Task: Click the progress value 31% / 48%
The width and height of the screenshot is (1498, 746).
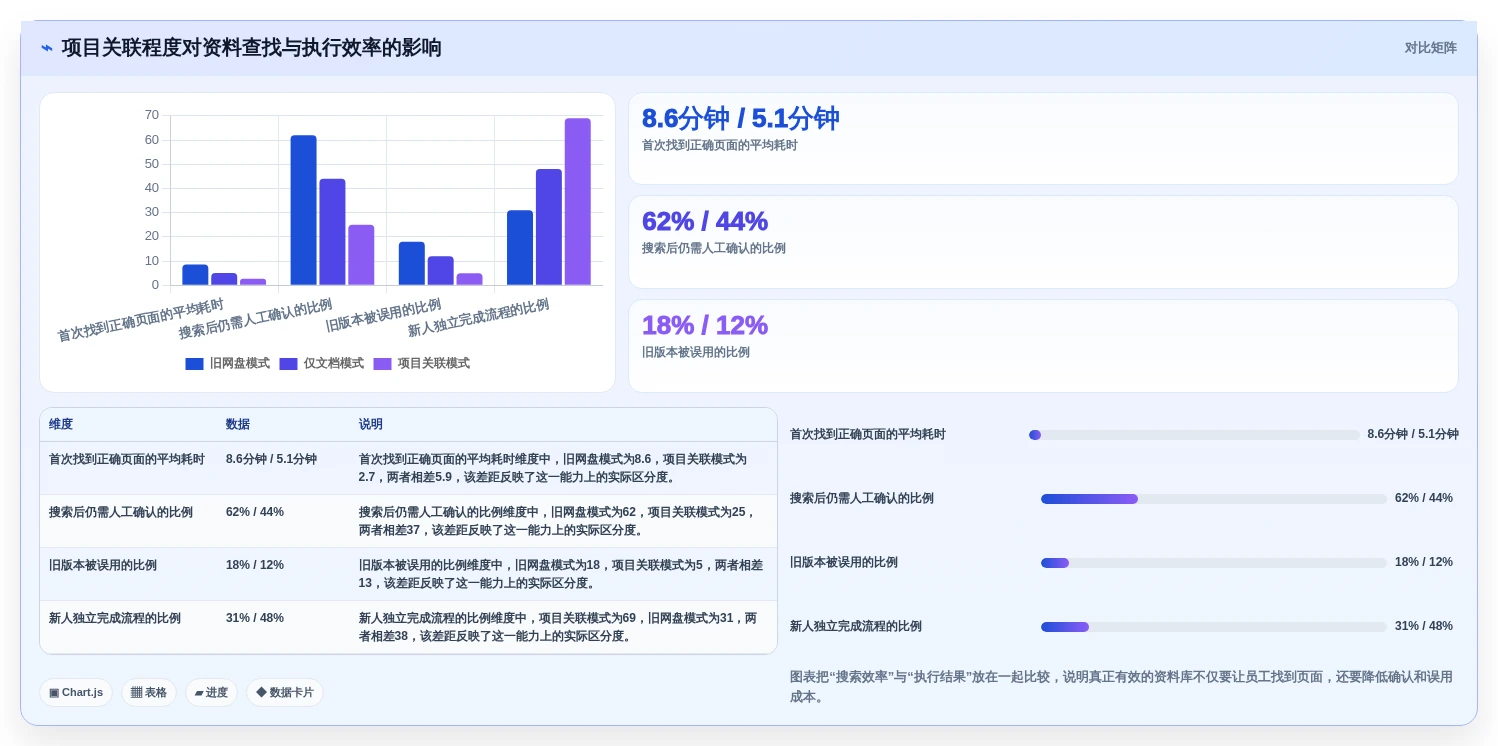Action: 1424,626
